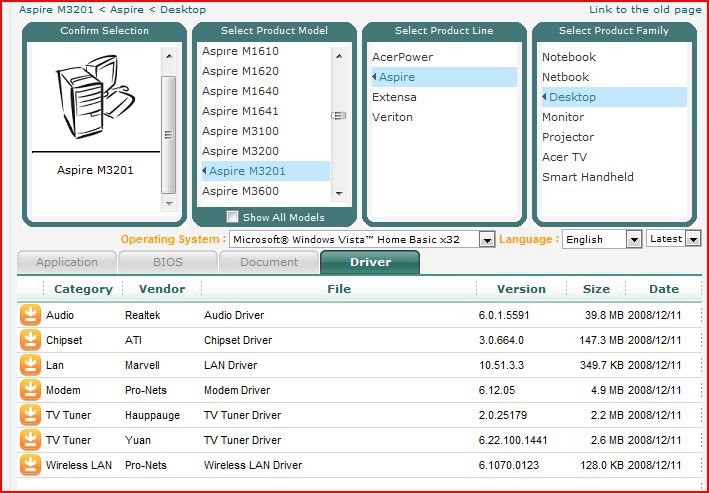The height and width of the screenshot is (493, 709).
Task: Switch to the BIOS tab
Action: pos(168,262)
